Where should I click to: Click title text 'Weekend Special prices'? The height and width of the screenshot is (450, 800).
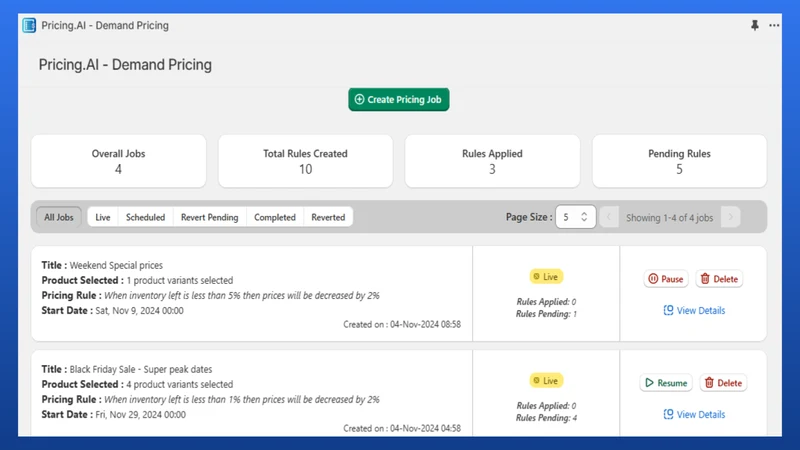click(116, 265)
